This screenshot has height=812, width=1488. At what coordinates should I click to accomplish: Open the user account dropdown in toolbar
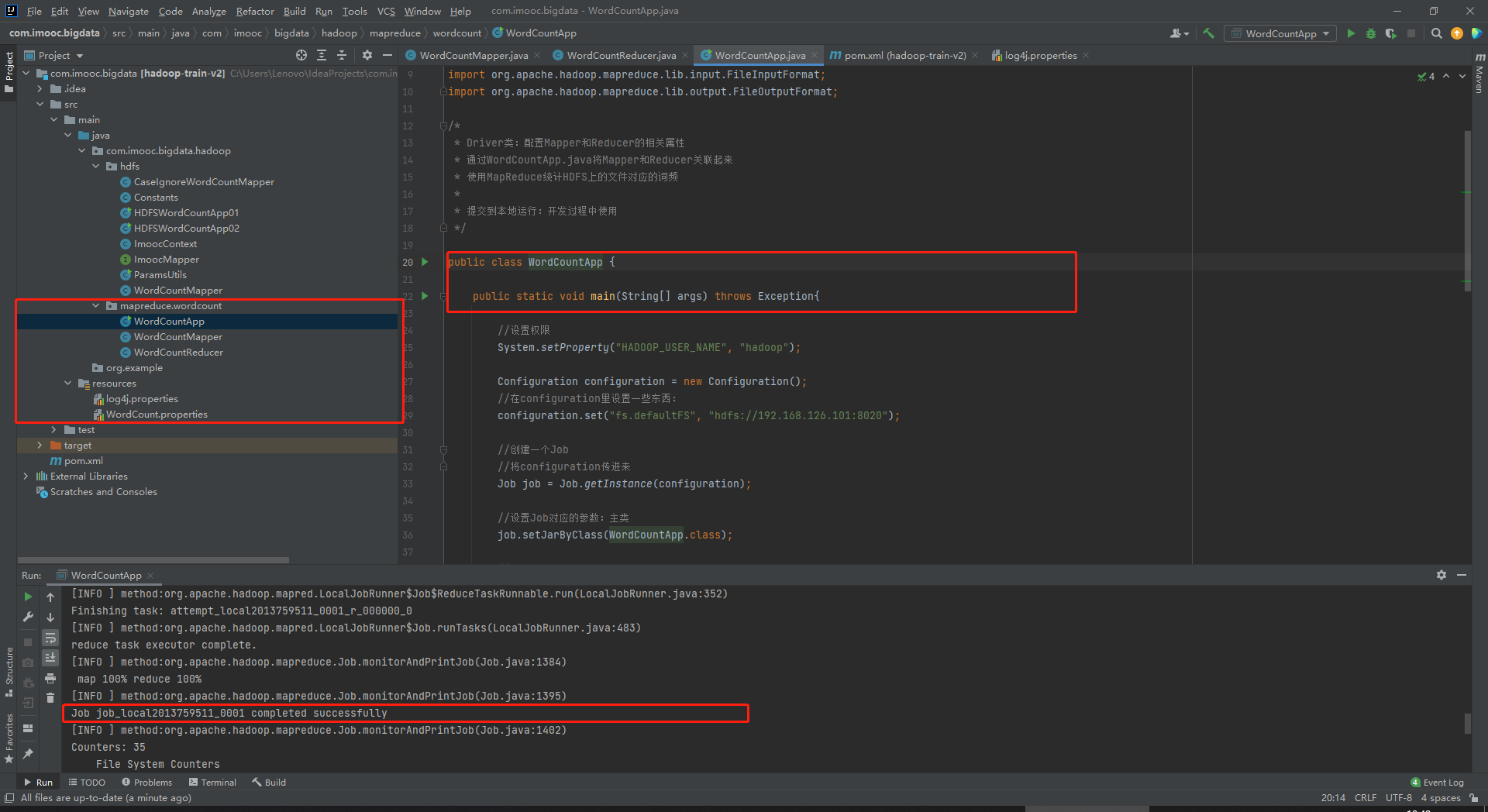[x=1180, y=33]
